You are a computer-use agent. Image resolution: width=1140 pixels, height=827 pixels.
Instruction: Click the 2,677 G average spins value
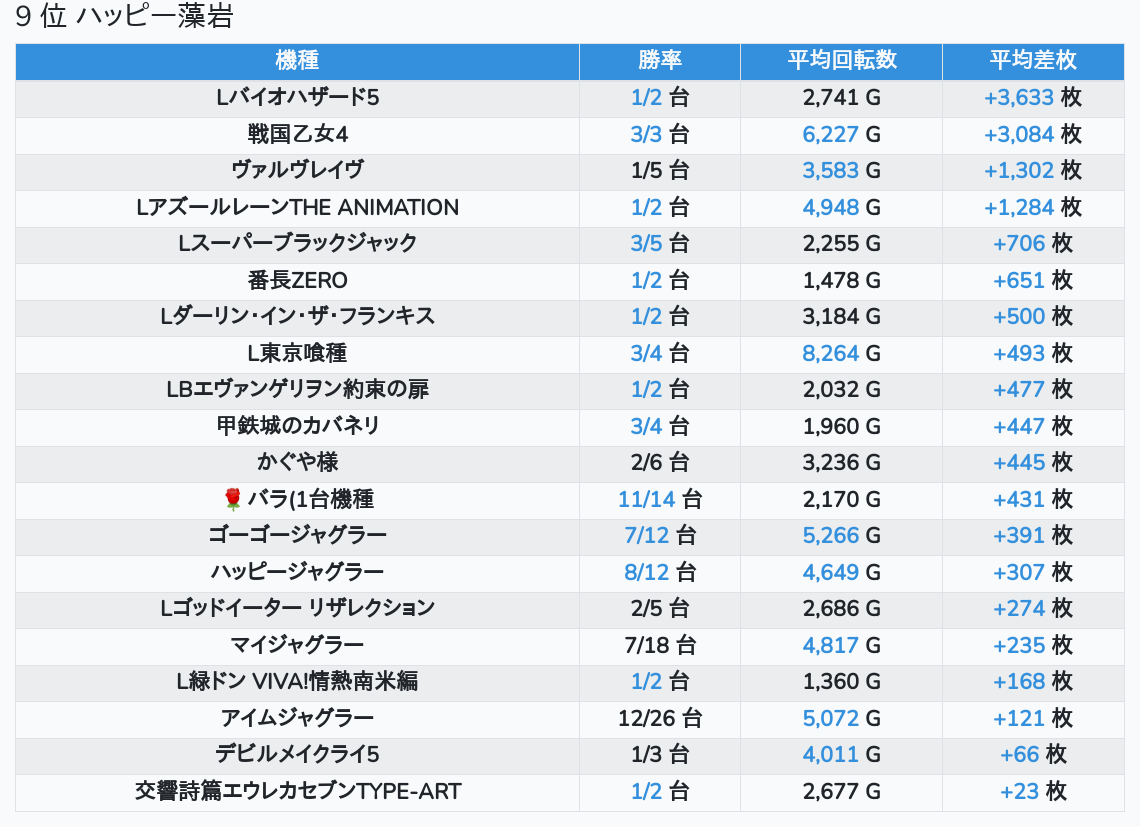(x=842, y=791)
